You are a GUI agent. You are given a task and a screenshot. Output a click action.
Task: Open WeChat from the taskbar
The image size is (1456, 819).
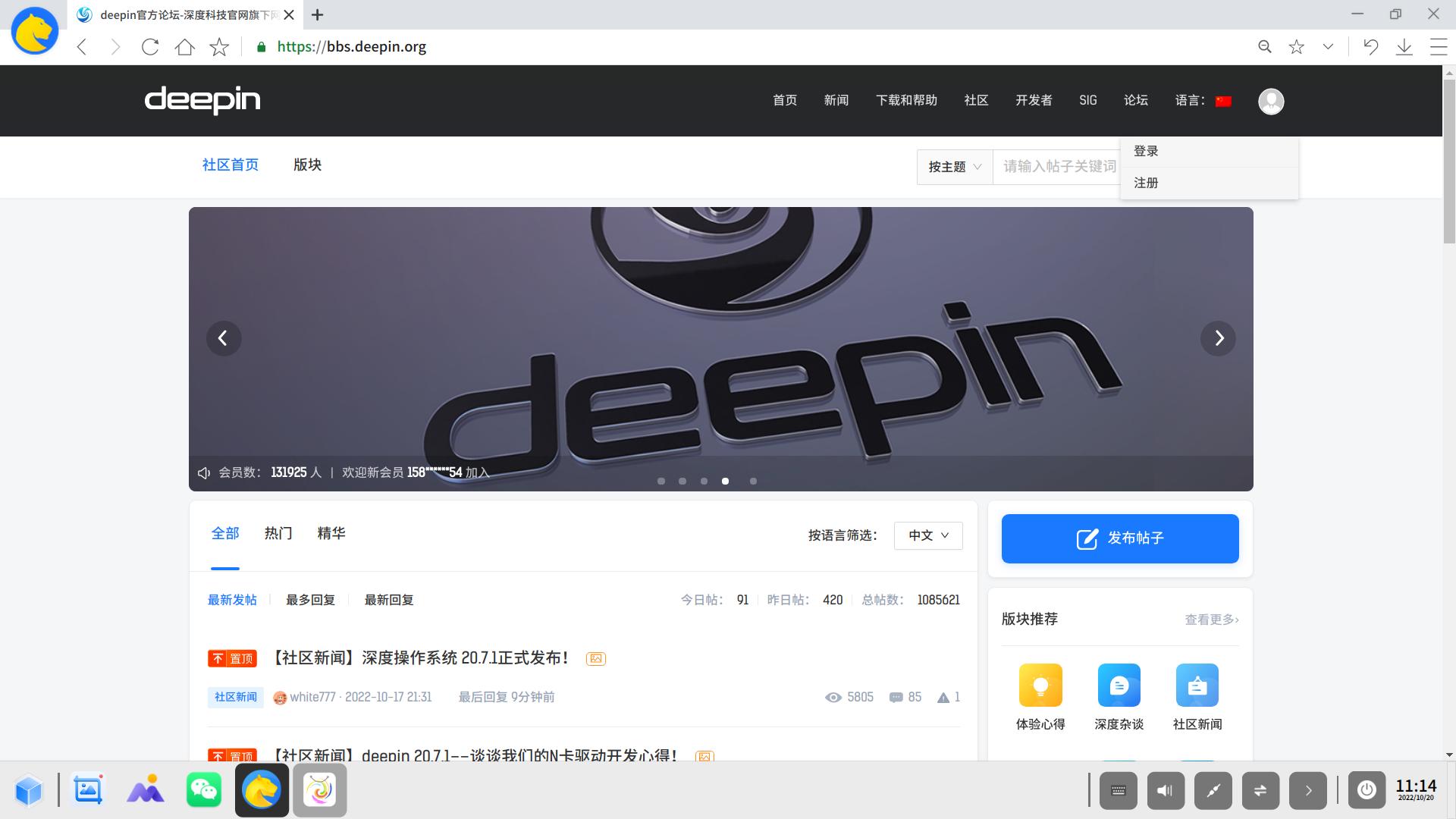click(203, 789)
